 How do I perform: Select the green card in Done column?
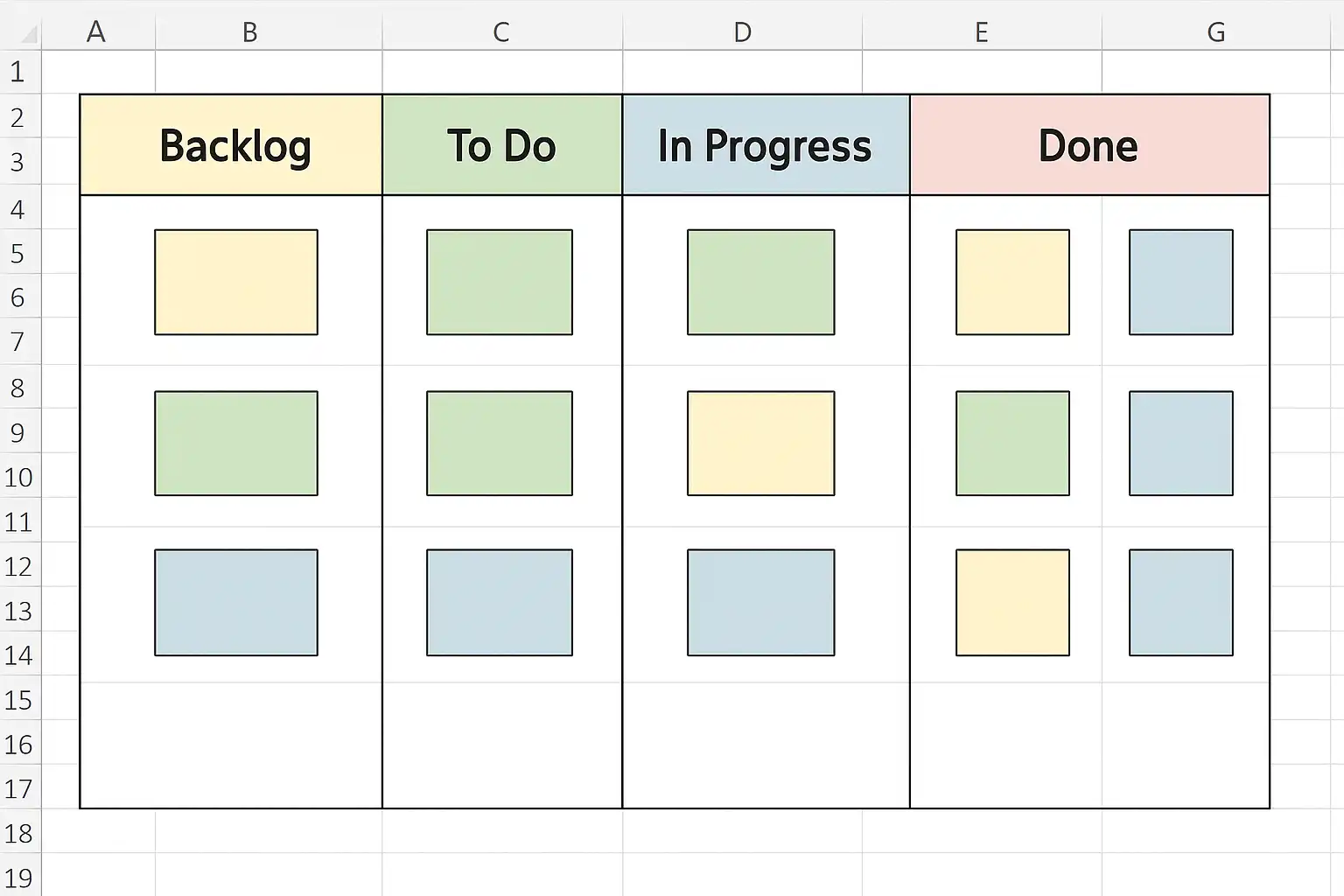(x=1012, y=444)
